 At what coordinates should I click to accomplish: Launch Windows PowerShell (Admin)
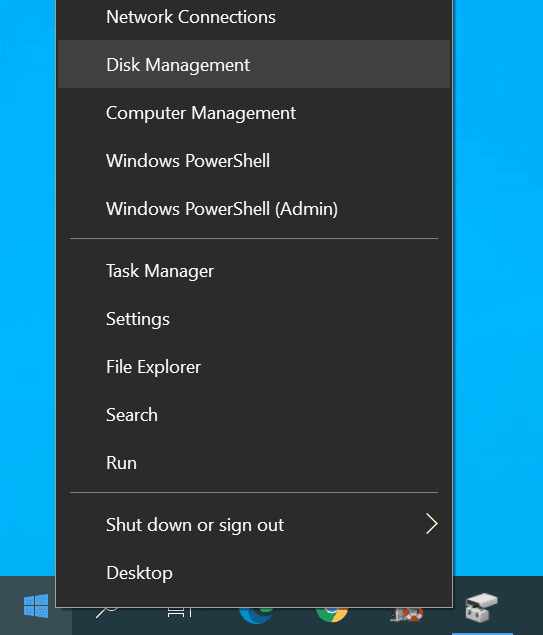coord(254,209)
